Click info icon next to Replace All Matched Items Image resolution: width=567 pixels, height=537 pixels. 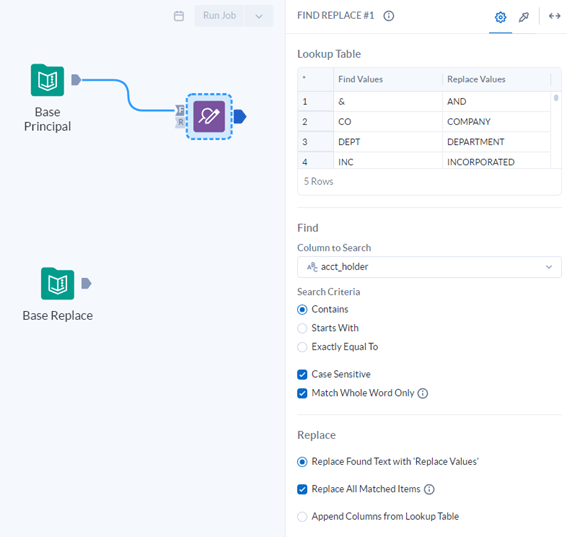(429, 489)
